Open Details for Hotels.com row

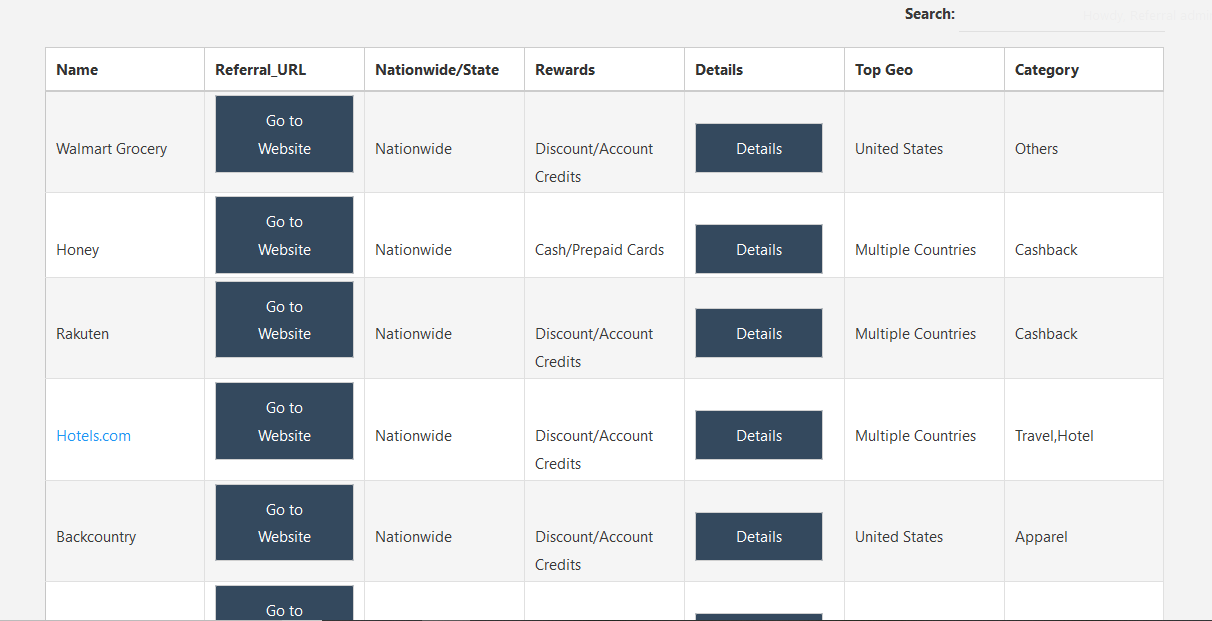click(x=759, y=435)
